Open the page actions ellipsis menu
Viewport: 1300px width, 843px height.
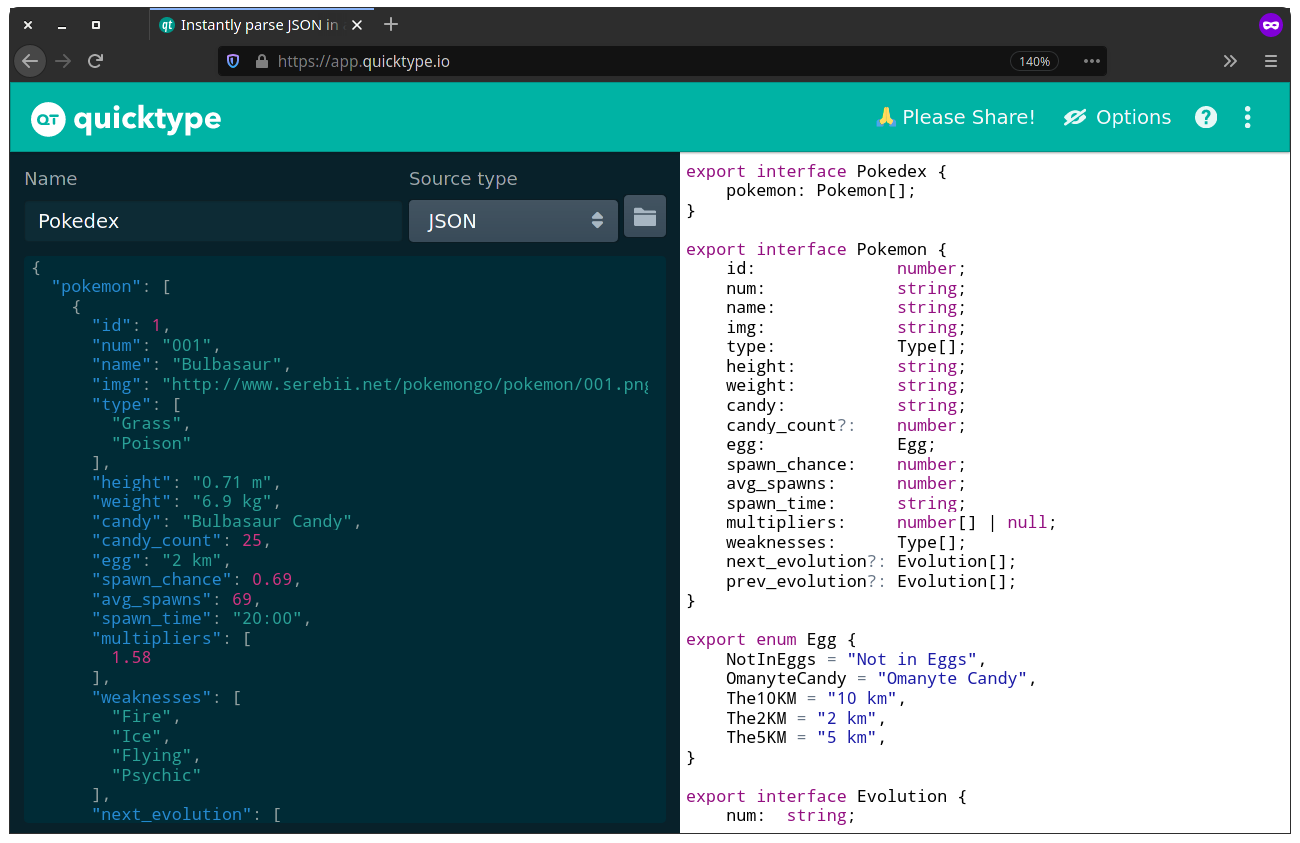pos(1092,61)
